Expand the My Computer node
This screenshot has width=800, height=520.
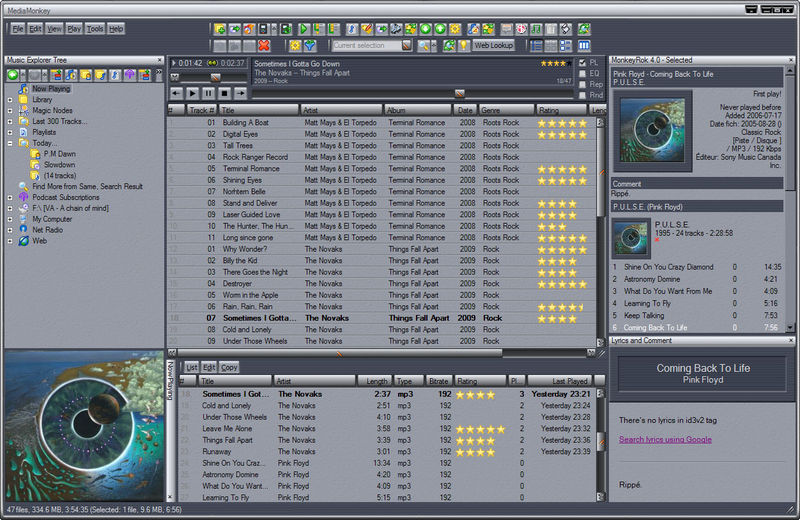click(10, 219)
